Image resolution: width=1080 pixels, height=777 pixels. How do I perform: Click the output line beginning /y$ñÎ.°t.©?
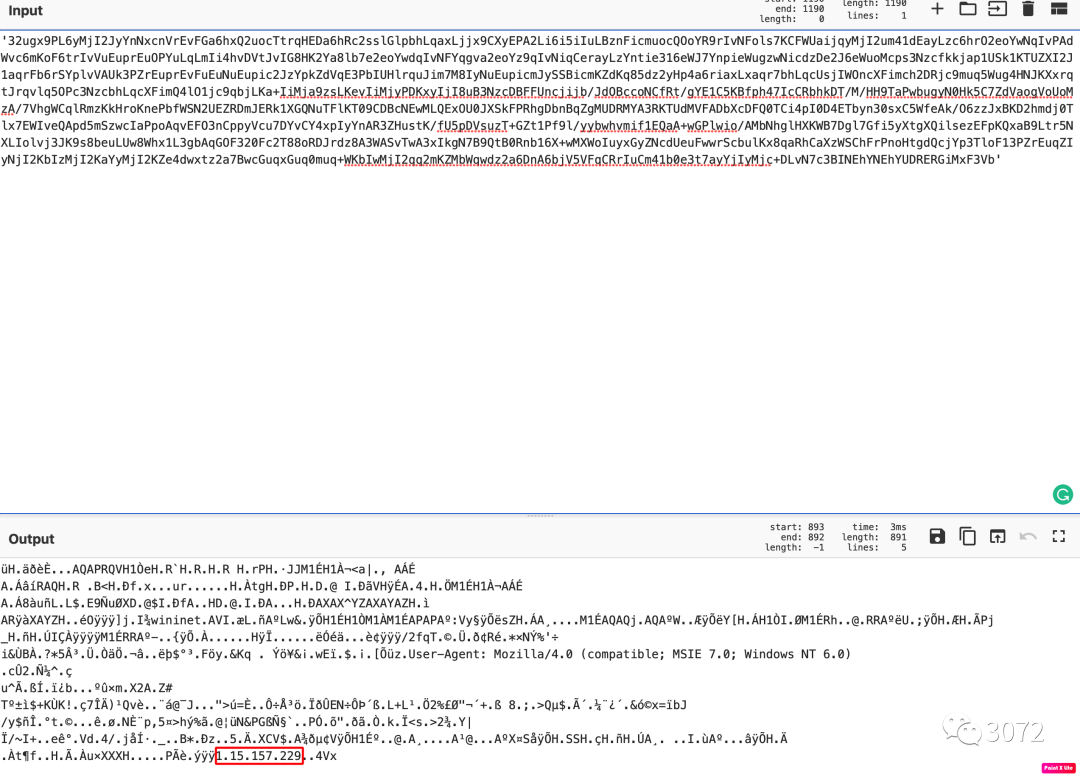click(237, 722)
